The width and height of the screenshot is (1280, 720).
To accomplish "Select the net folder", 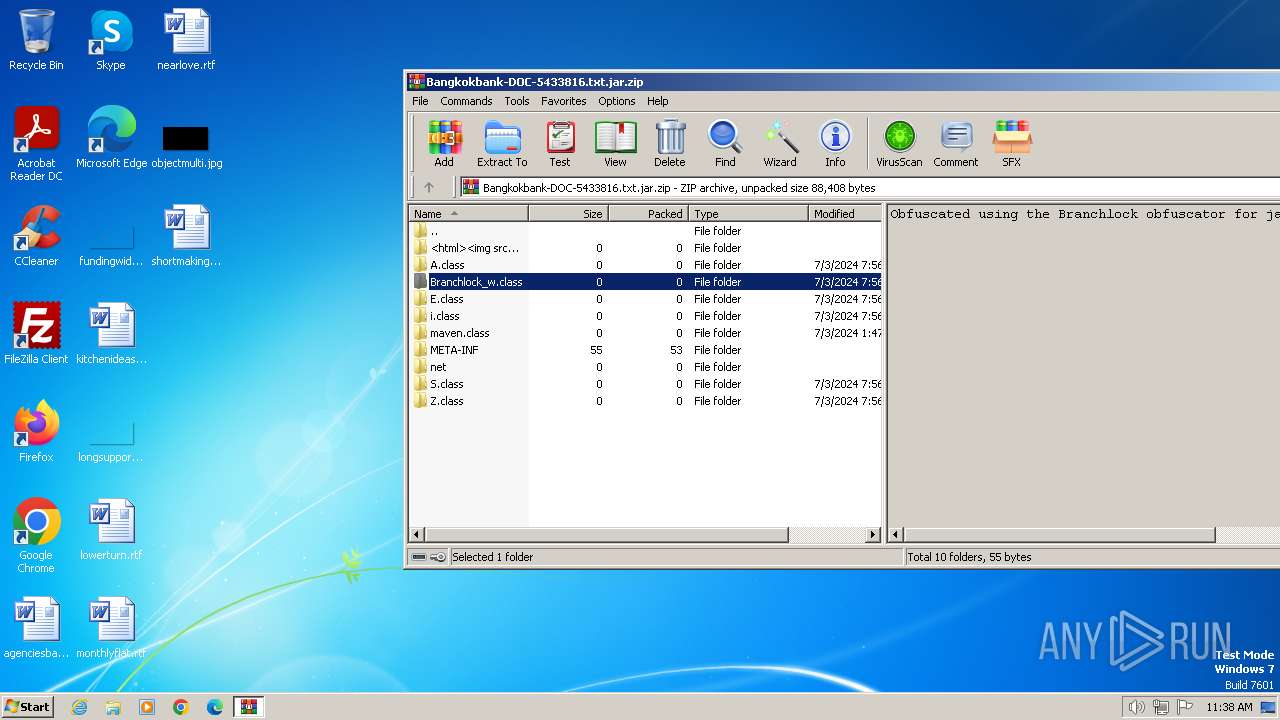I will [645, 367].
